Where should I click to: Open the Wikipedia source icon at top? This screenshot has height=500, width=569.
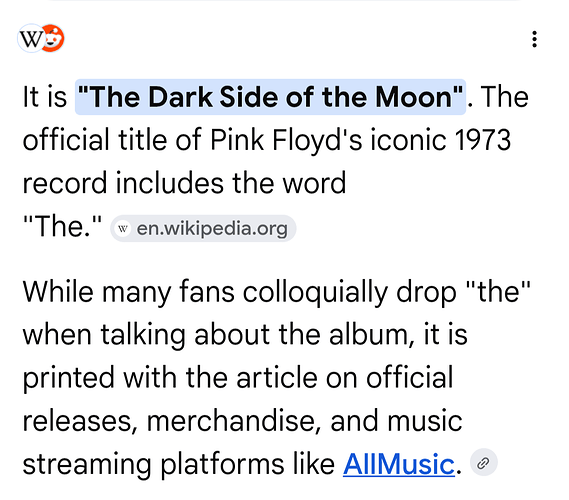pyautogui.click(x=30, y=38)
